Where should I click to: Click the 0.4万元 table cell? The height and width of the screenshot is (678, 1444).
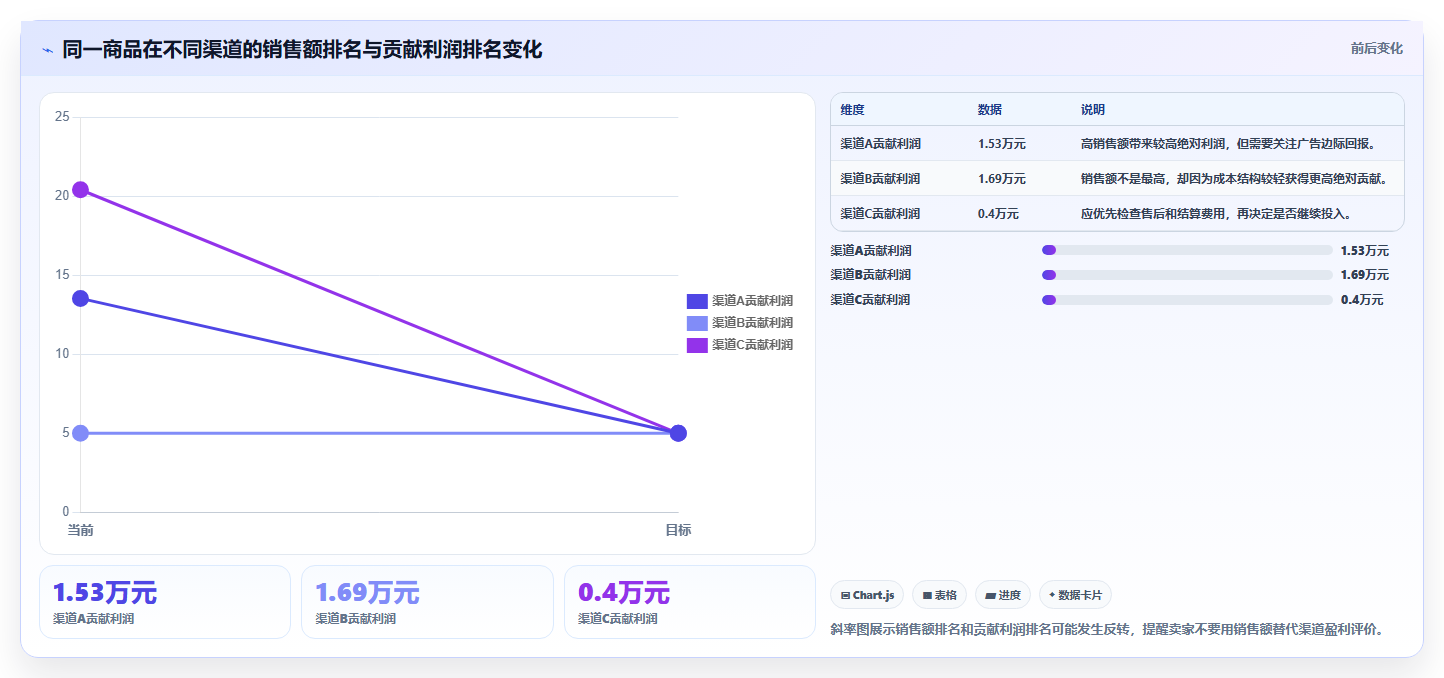point(998,214)
